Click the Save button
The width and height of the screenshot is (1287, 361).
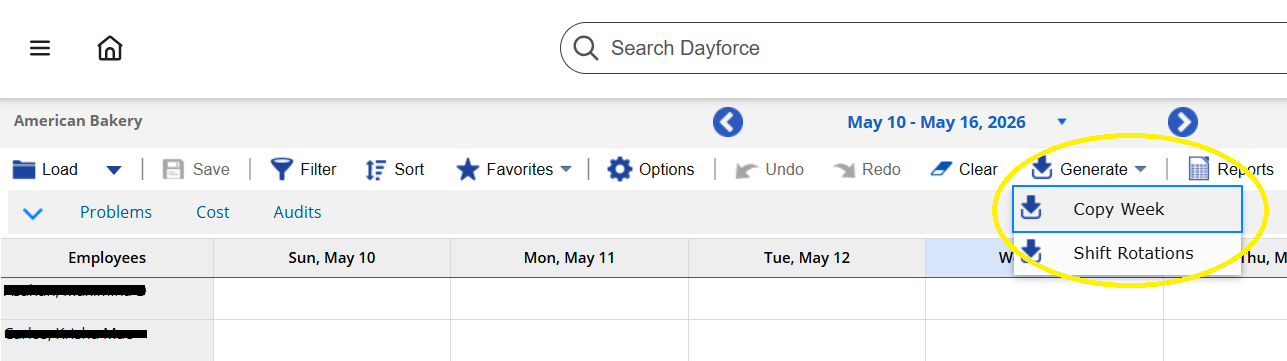pos(196,170)
